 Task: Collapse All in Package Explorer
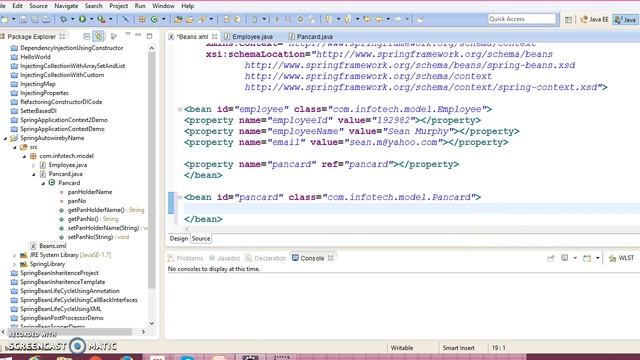tap(87, 36)
